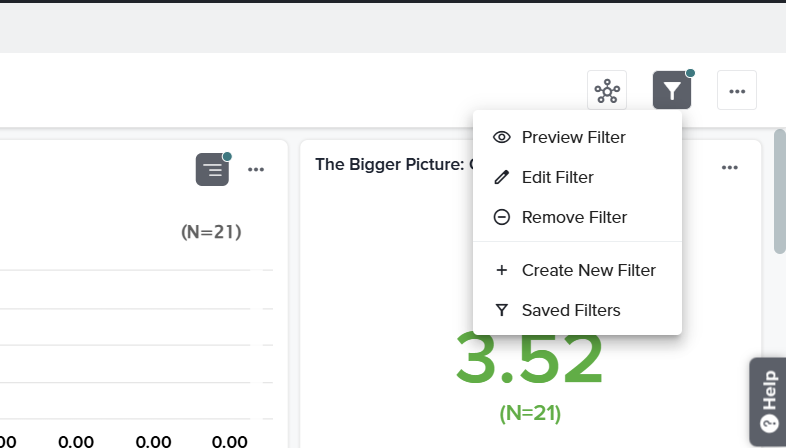The width and height of the screenshot is (786, 448).
Task: Click the dark funnel filter button
Action: 672,91
